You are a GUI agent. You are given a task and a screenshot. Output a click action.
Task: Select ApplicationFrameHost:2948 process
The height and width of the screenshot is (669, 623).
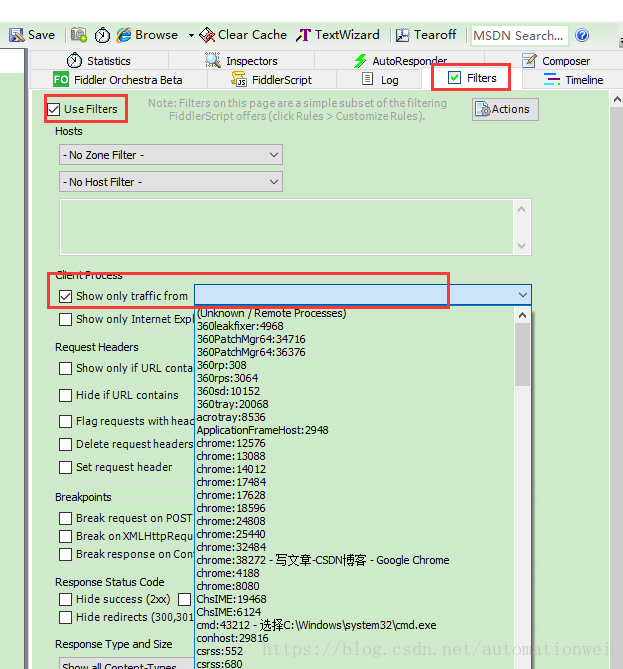pyautogui.click(x=355, y=430)
